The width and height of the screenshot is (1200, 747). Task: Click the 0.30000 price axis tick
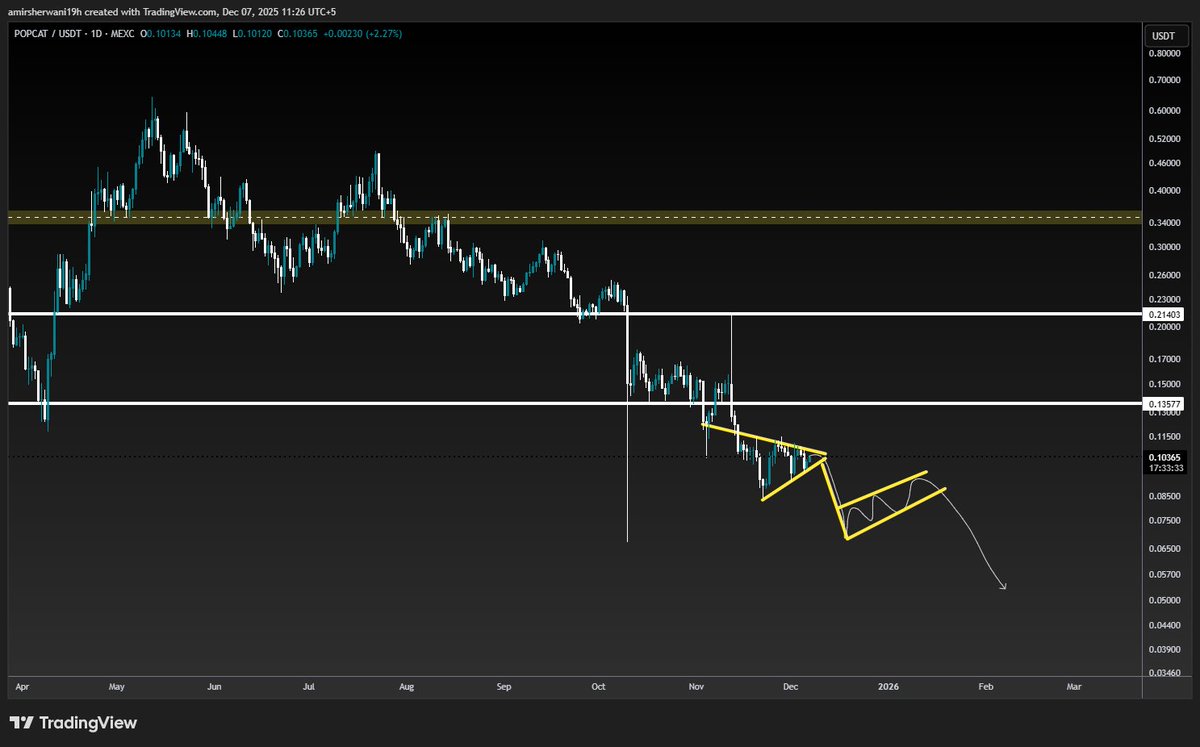1163,247
